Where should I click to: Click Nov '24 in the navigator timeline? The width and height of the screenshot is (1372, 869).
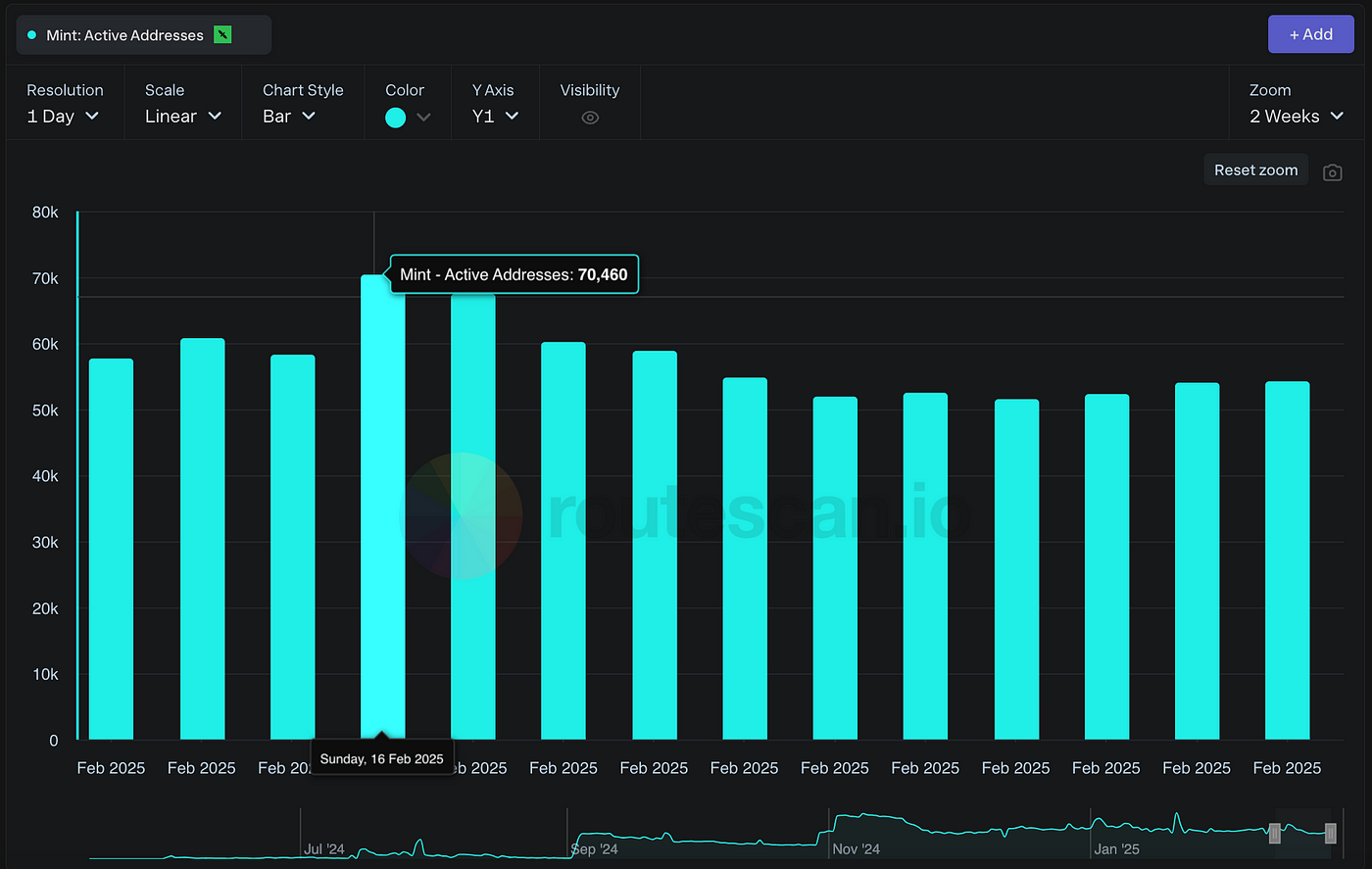pyautogui.click(x=856, y=849)
